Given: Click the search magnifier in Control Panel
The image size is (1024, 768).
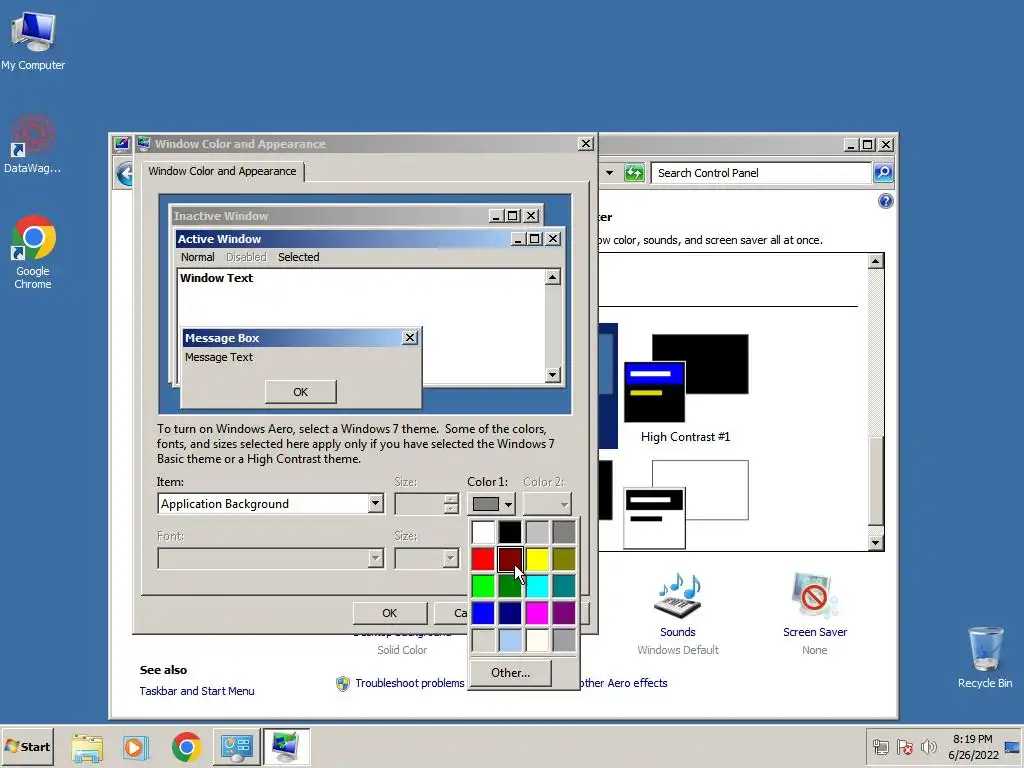Looking at the screenshot, I should tap(883, 173).
